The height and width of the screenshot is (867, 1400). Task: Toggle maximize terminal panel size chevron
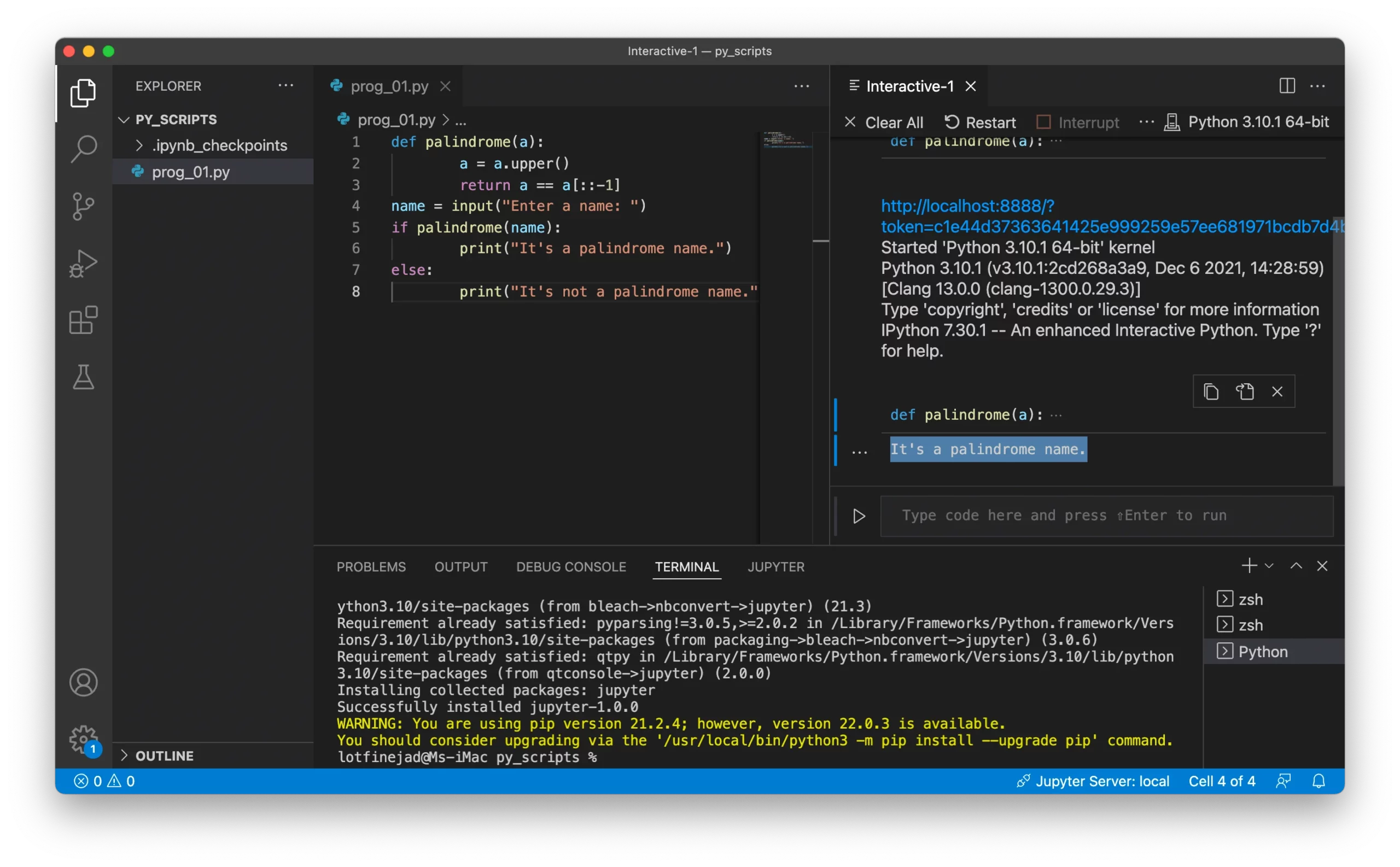(1296, 566)
